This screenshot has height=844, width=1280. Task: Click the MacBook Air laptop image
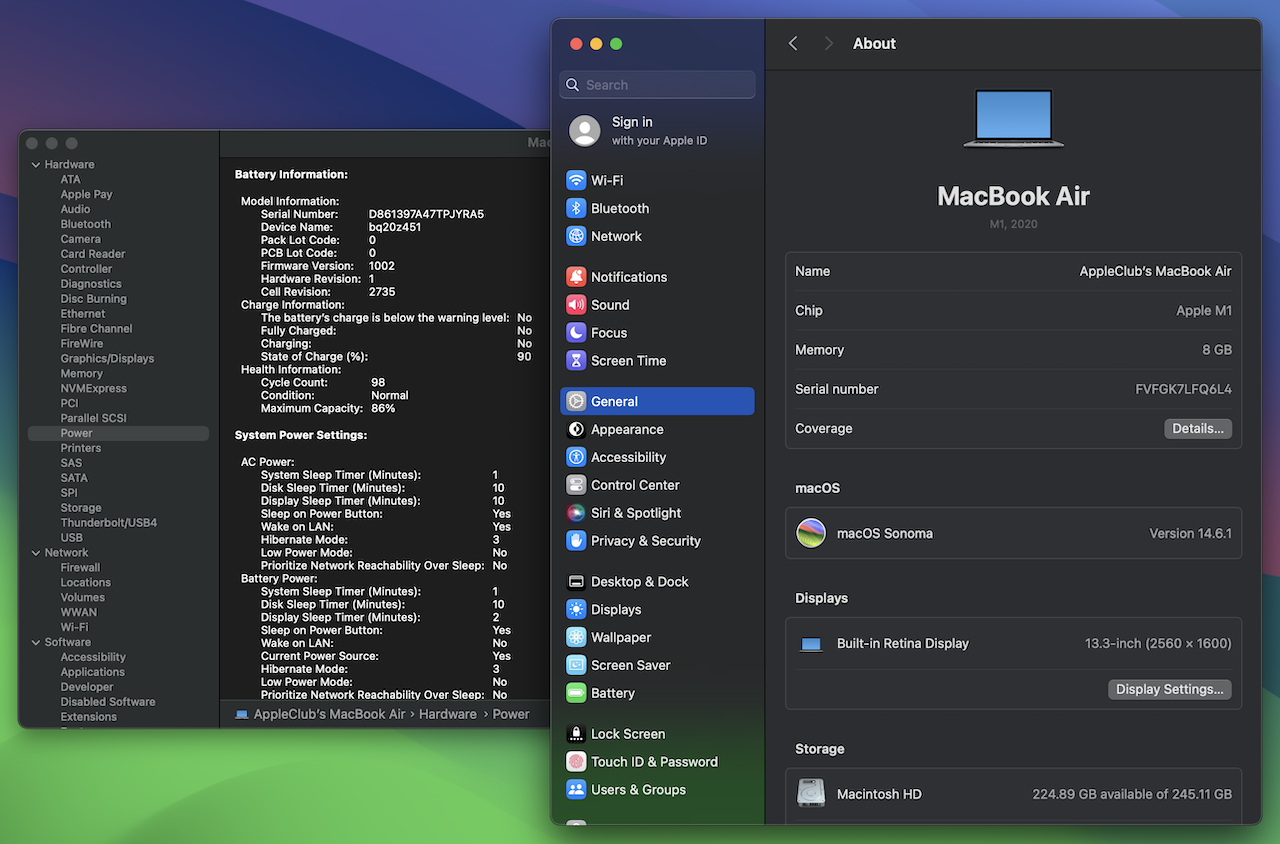coord(1013,119)
